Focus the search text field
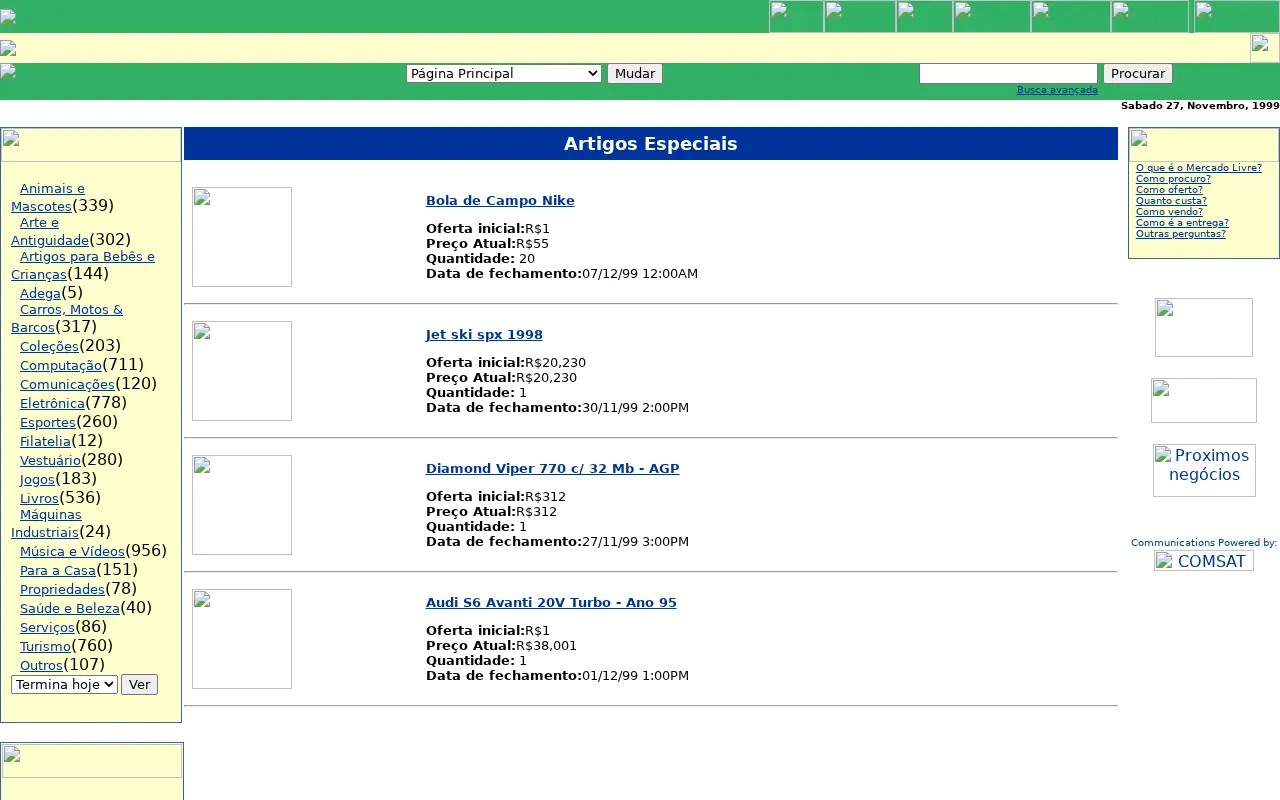 point(1008,73)
